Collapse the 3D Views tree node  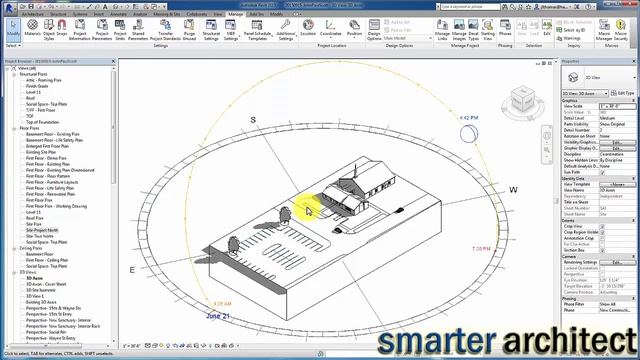click(14, 272)
